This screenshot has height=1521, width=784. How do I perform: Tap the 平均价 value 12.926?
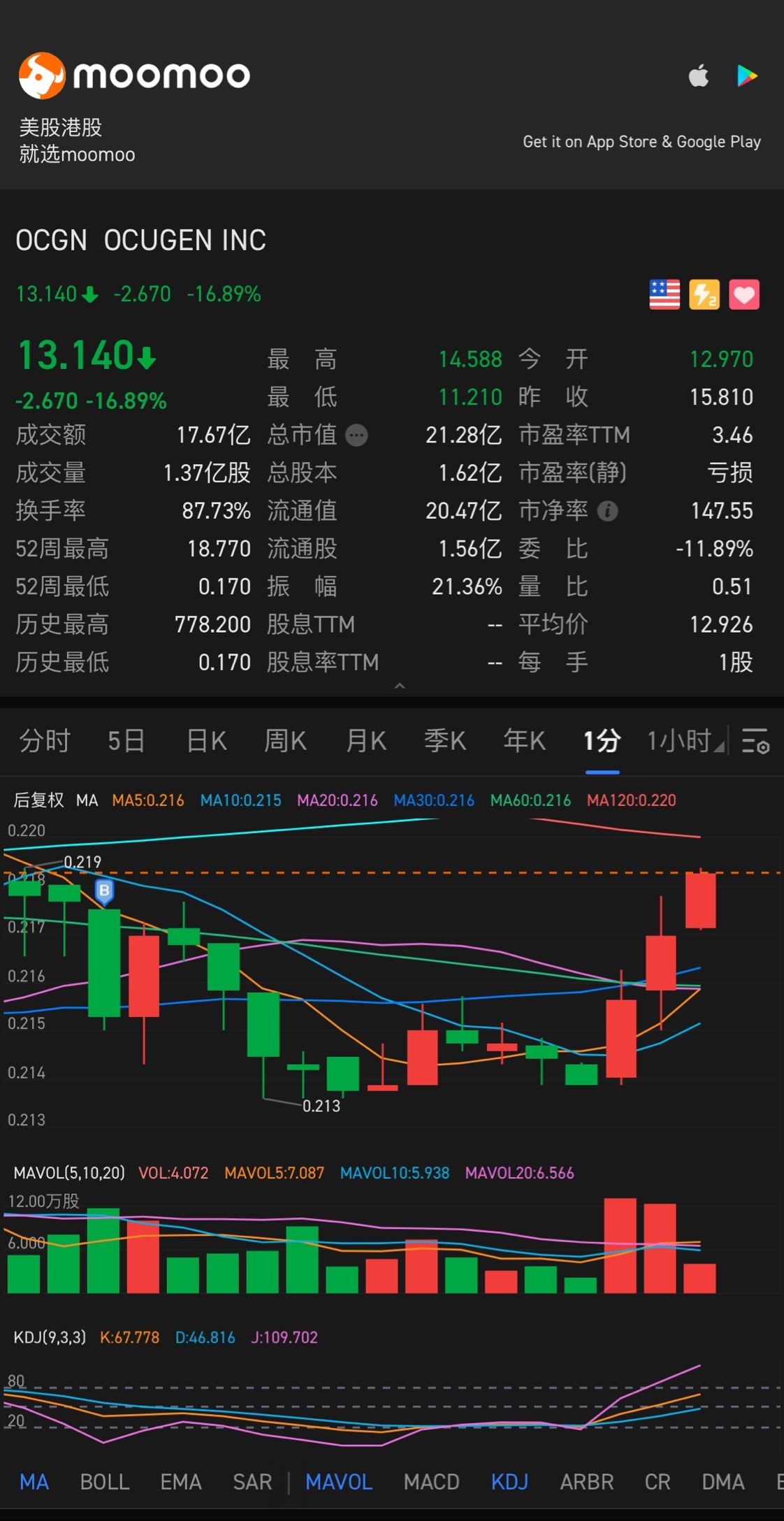pos(722,624)
